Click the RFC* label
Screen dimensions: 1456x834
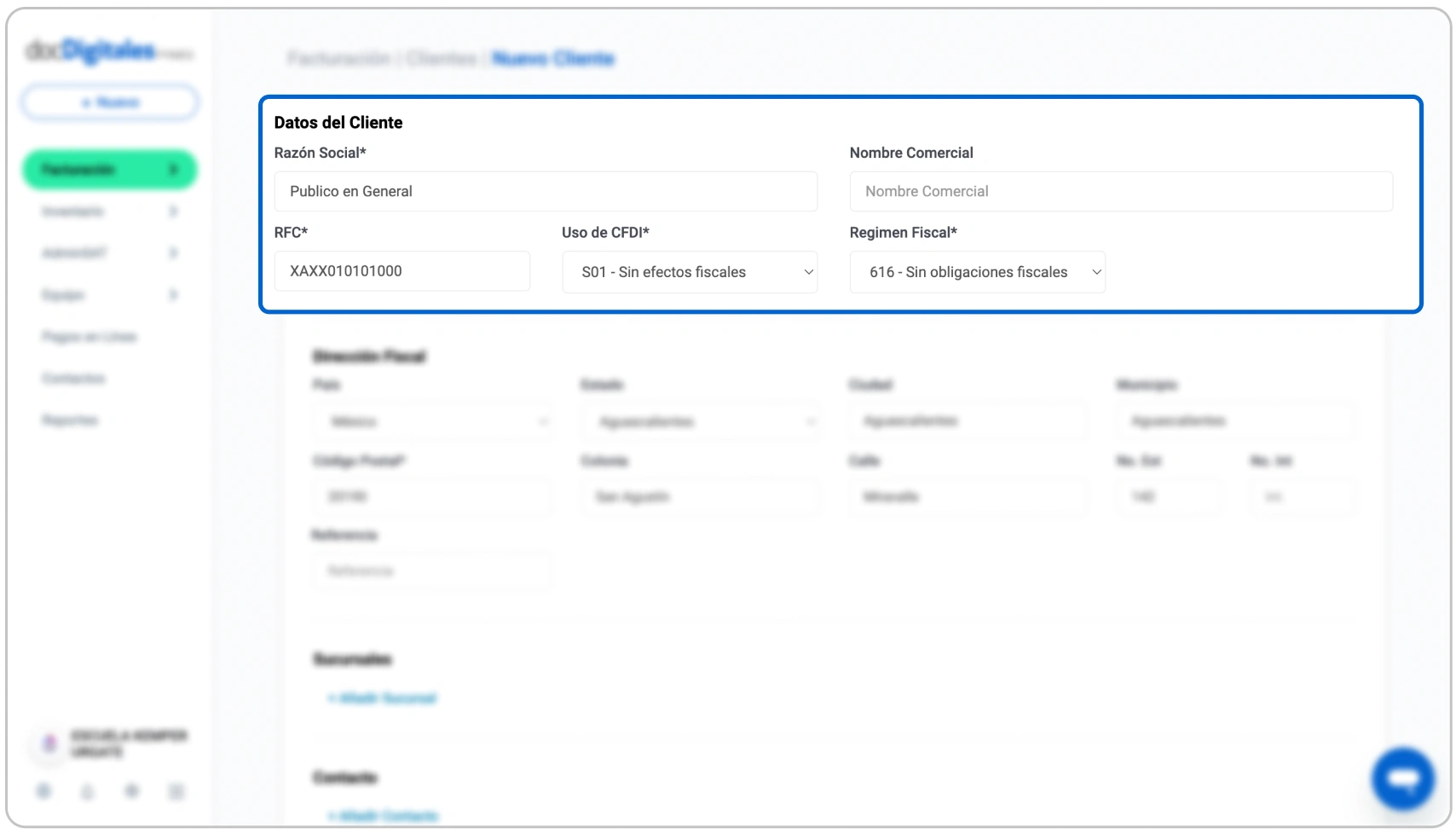291,232
